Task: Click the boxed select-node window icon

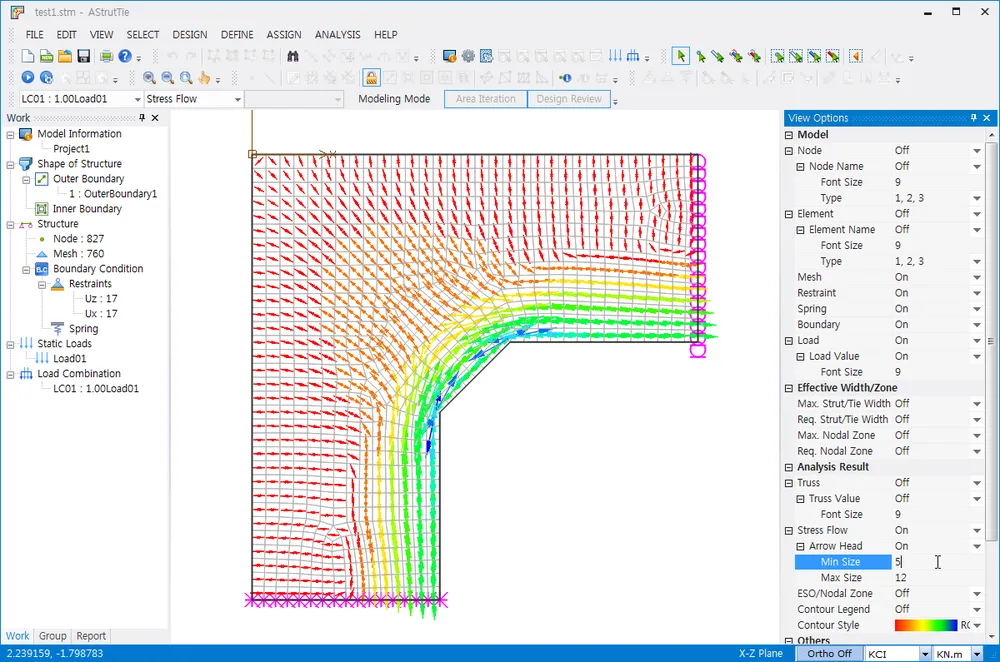Action: (777, 56)
